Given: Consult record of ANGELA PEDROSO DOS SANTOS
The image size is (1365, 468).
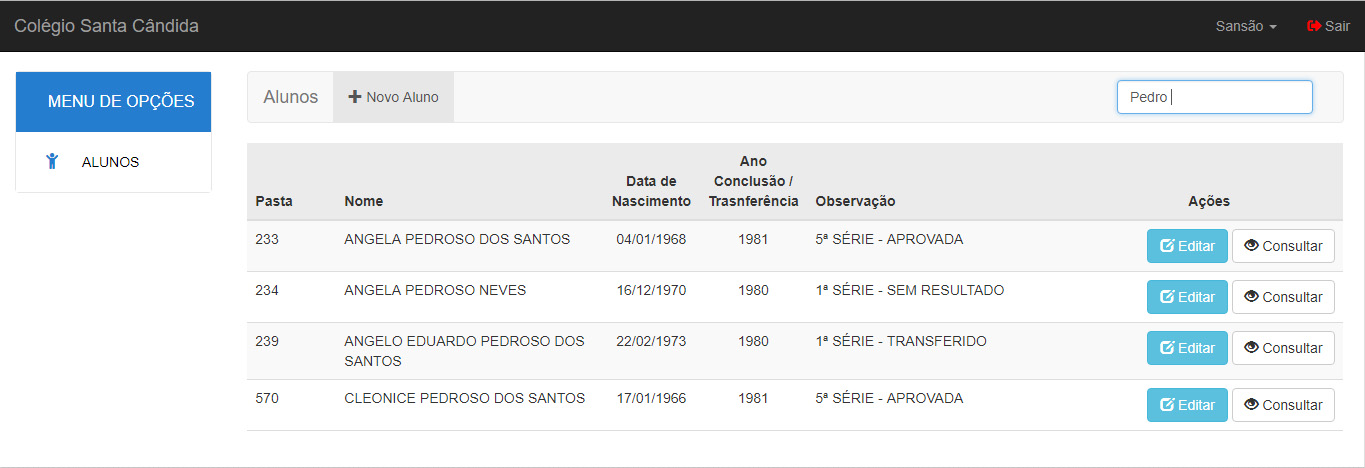Looking at the screenshot, I should coord(1283,246).
